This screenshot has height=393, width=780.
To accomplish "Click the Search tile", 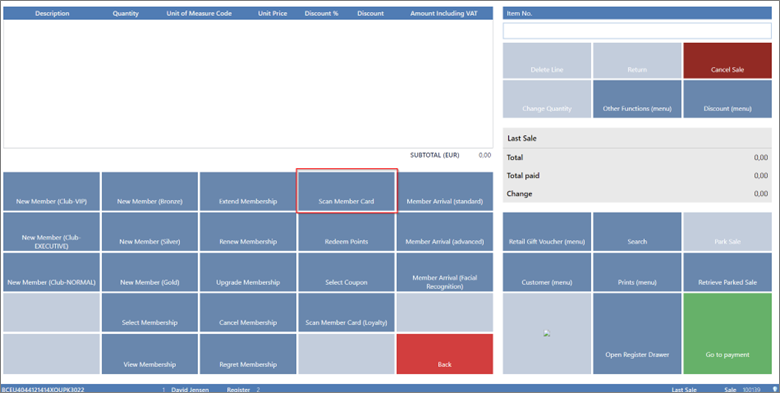I will (x=637, y=231).
